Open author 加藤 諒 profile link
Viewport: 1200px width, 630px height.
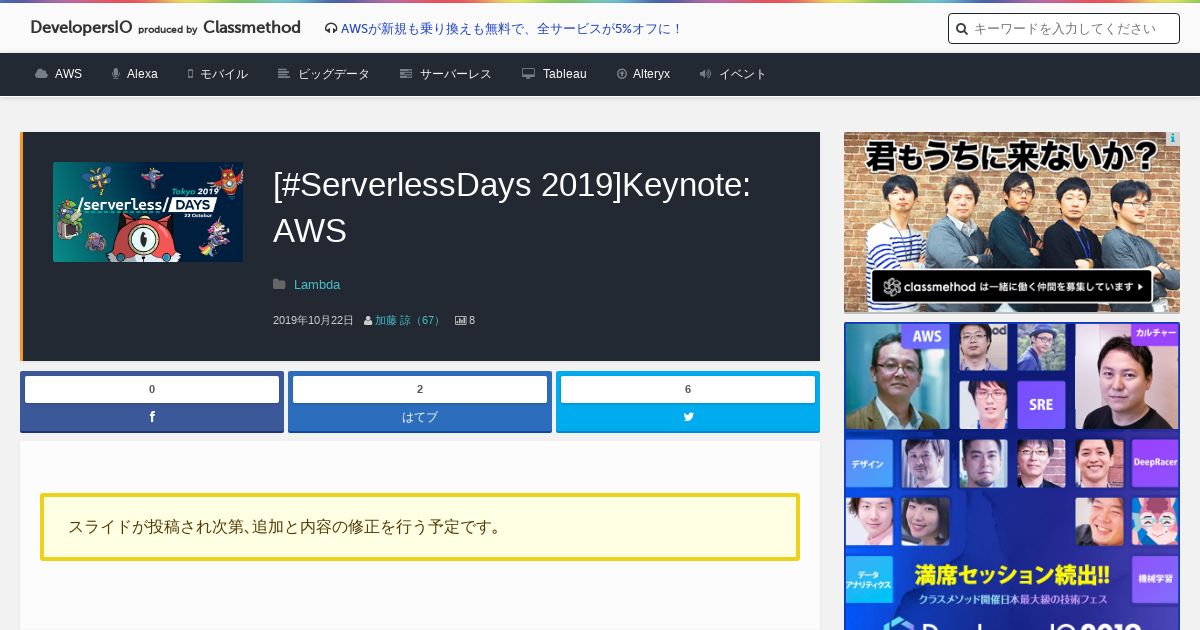(408, 321)
